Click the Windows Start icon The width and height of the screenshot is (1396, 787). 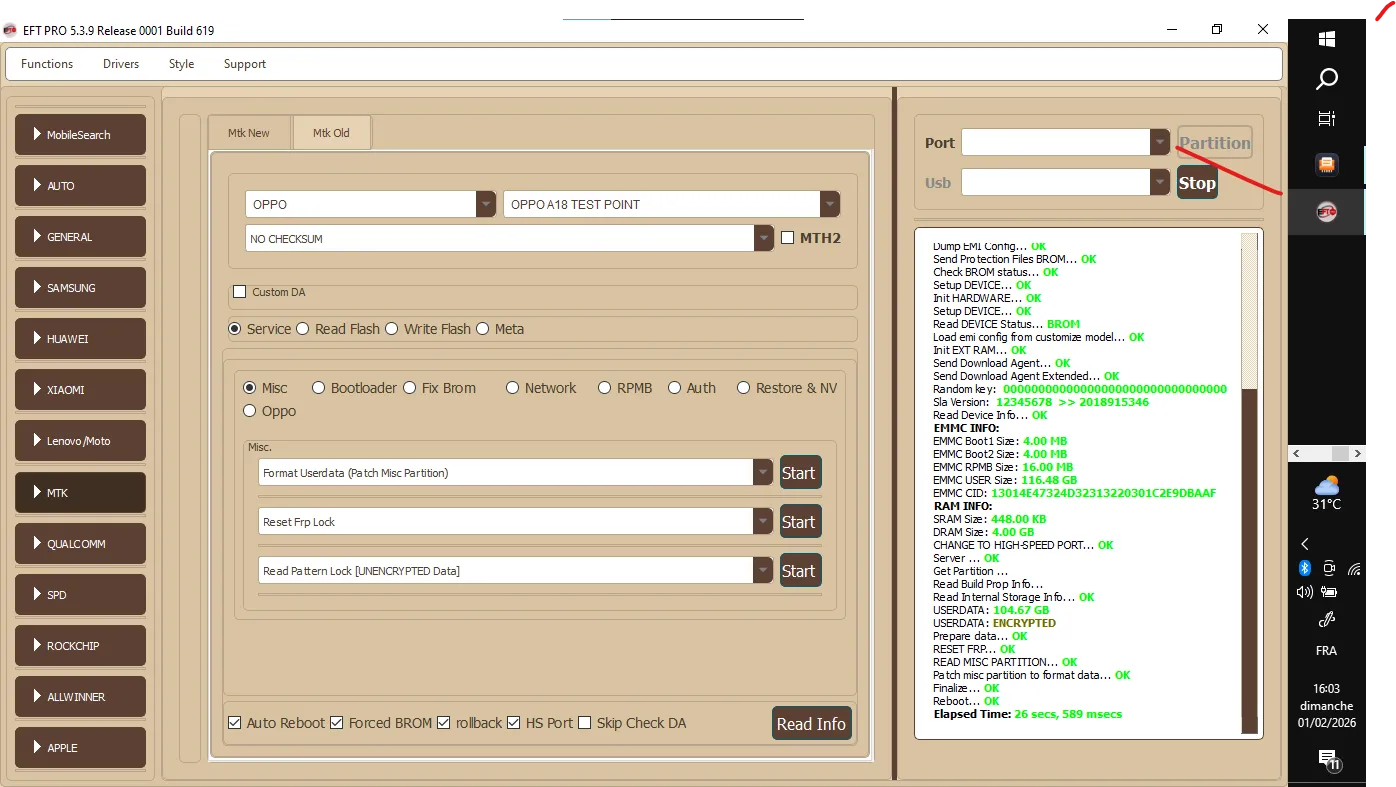pyautogui.click(x=1327, y=39)
